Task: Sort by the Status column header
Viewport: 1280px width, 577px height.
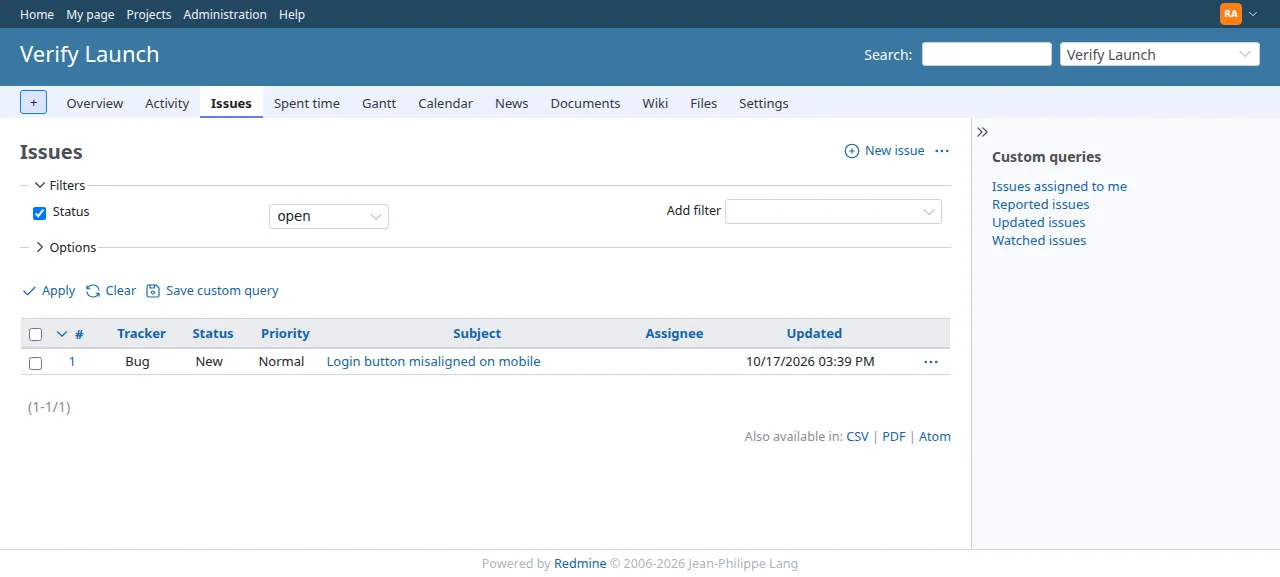Action: pyautogui.click(x=213, y=334)
